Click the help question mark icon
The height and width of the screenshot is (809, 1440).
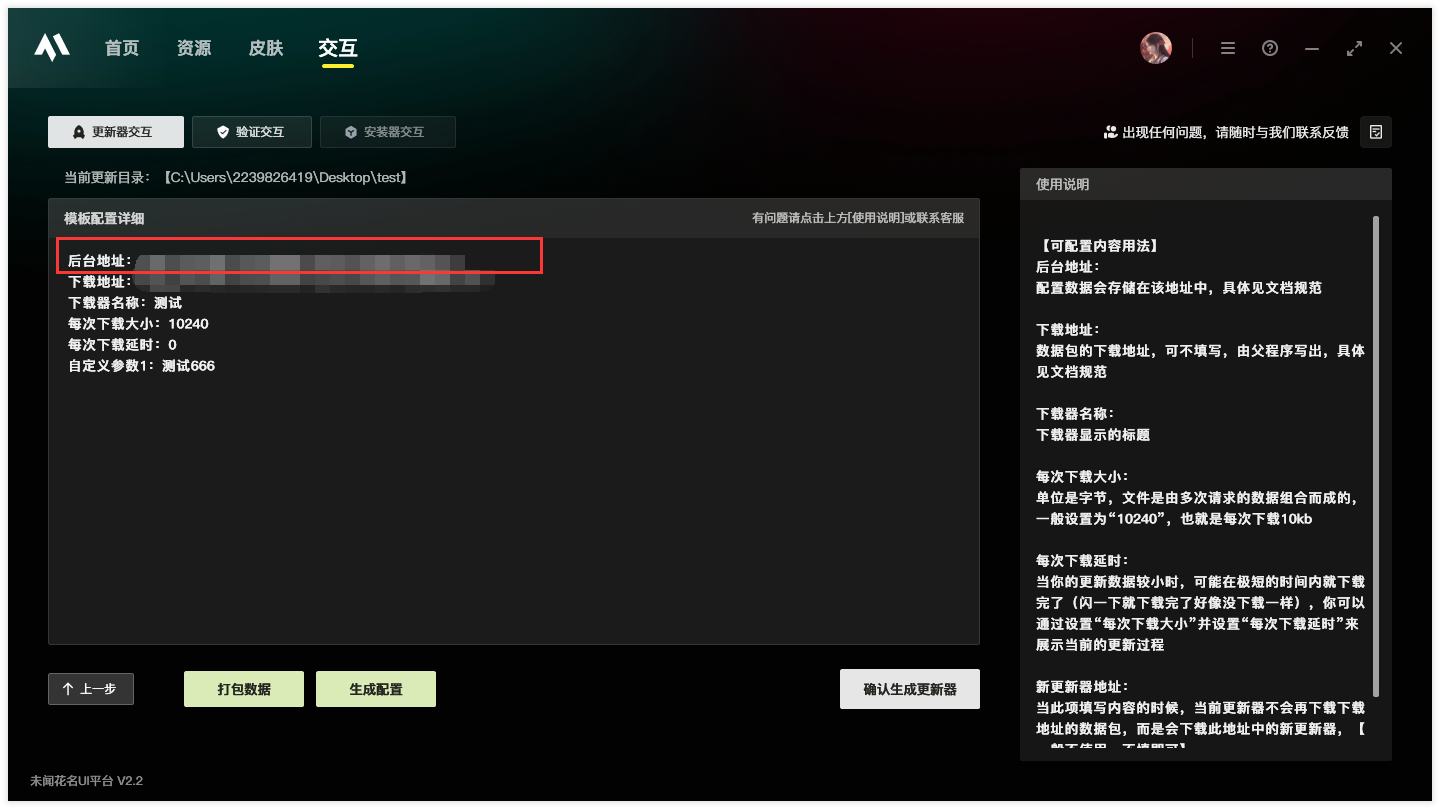[1270, 48]
